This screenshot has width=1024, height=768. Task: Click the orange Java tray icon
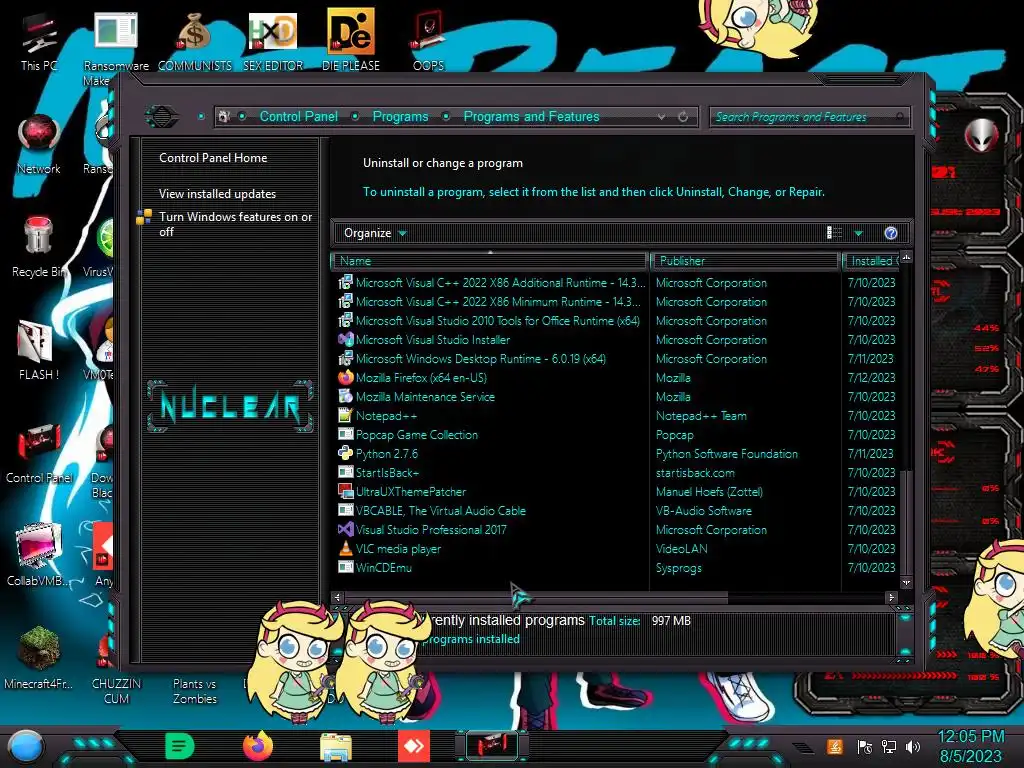(834, 746)
